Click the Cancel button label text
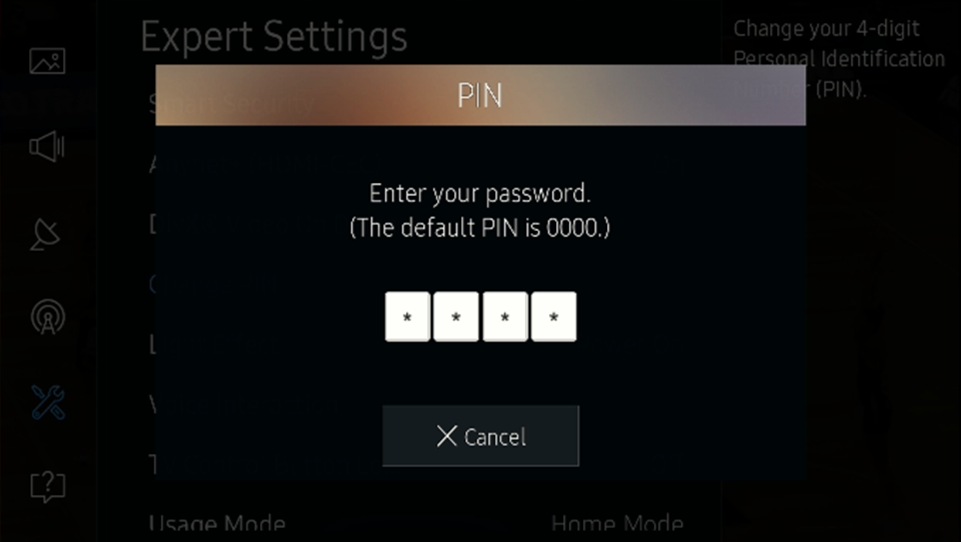This screenshot has height=542, width=961. click(x=495, y=437)
